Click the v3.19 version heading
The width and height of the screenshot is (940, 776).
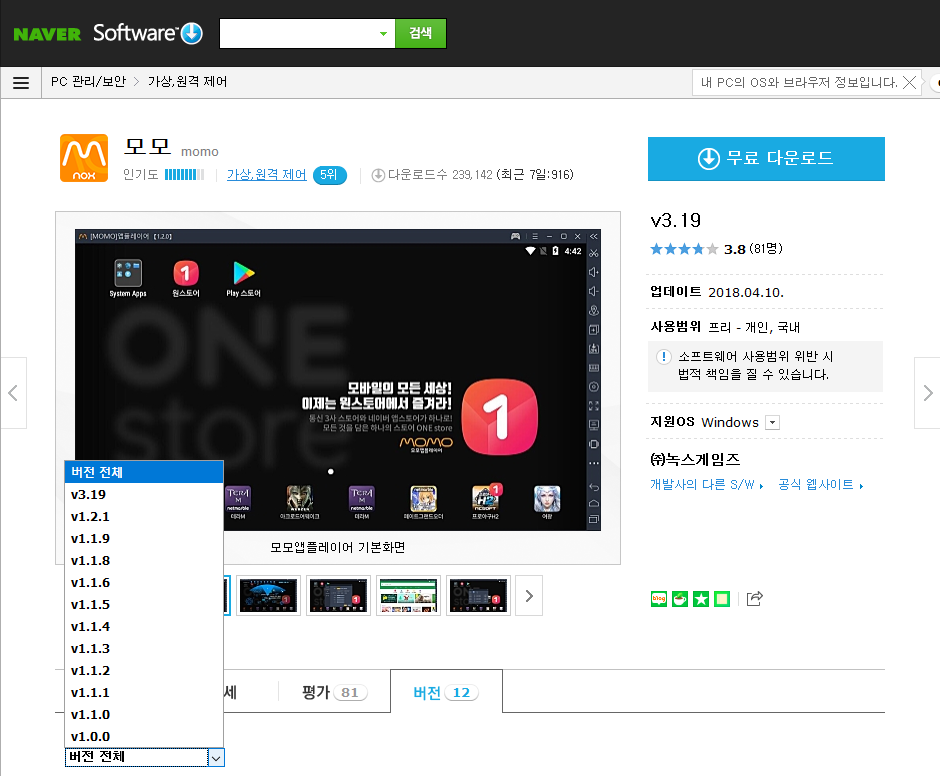click(676, 220)
